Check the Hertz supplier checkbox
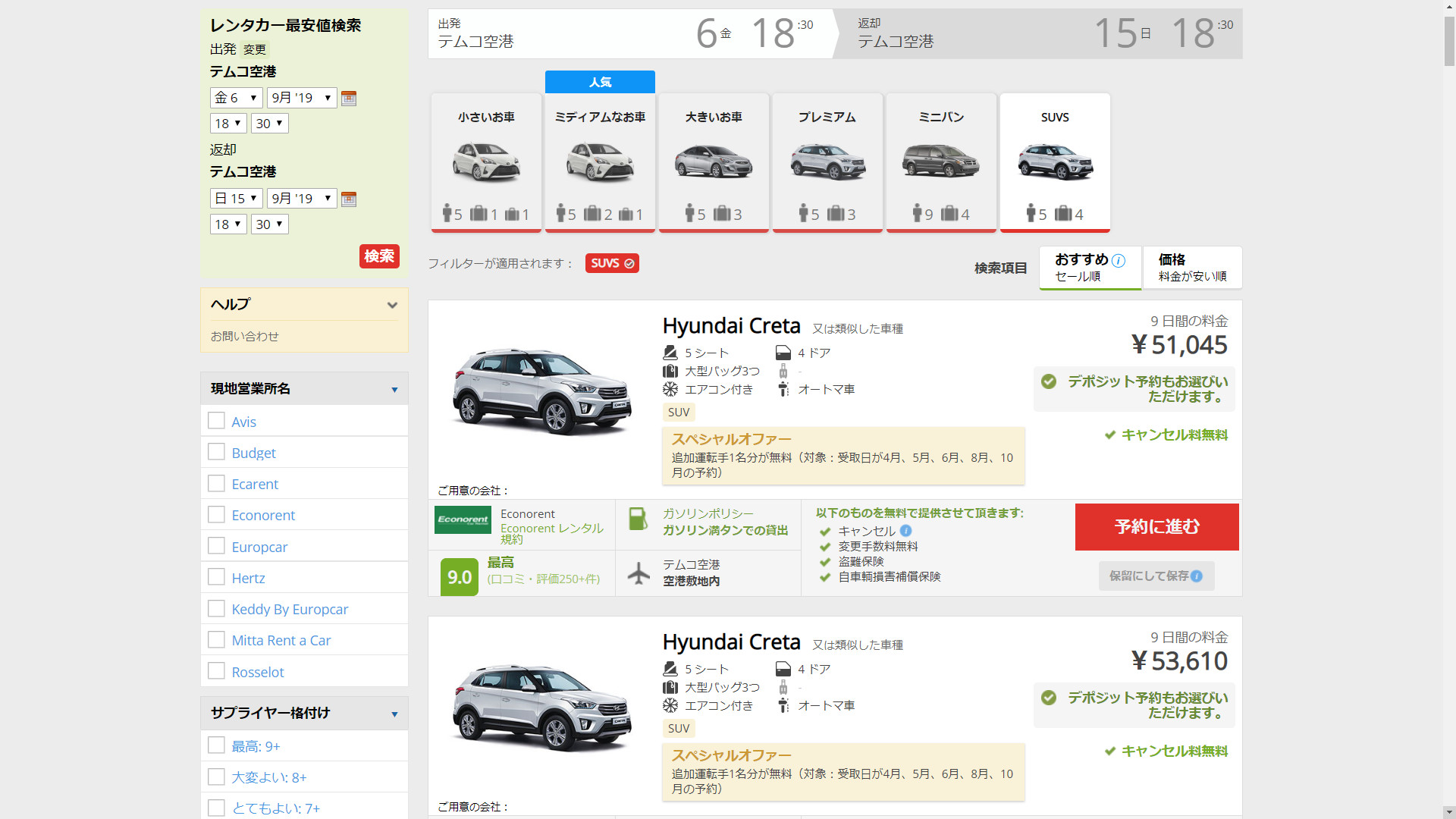This screenshot has height=819, width=1456. pos(216,577)
